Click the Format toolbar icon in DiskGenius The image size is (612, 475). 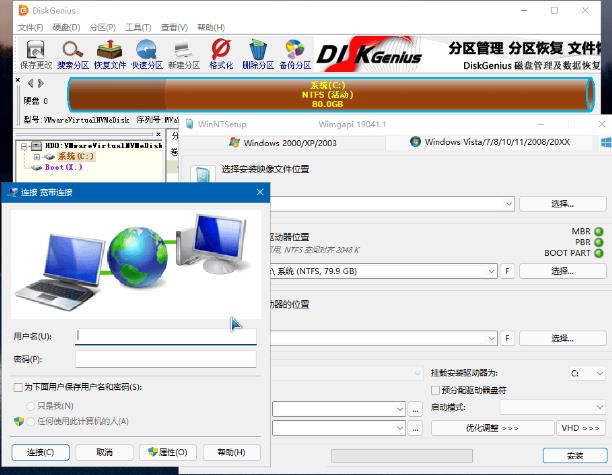tap(221, 55)
